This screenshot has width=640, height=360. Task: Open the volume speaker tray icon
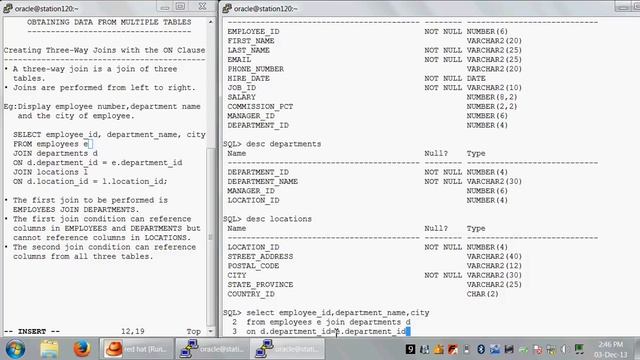(564, 349)
